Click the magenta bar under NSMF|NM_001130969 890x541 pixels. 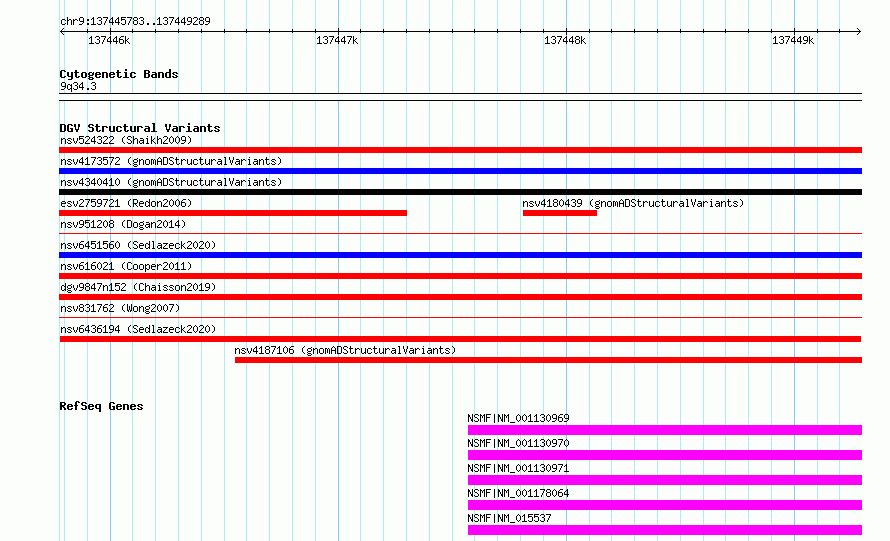[665, 430]
